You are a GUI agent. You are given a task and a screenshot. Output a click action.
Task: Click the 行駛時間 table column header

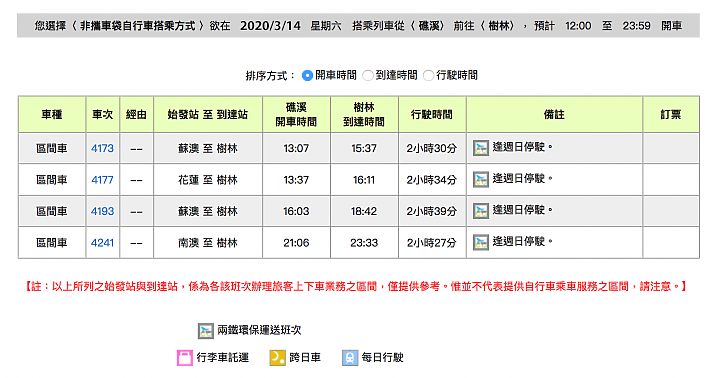(432, 114)
